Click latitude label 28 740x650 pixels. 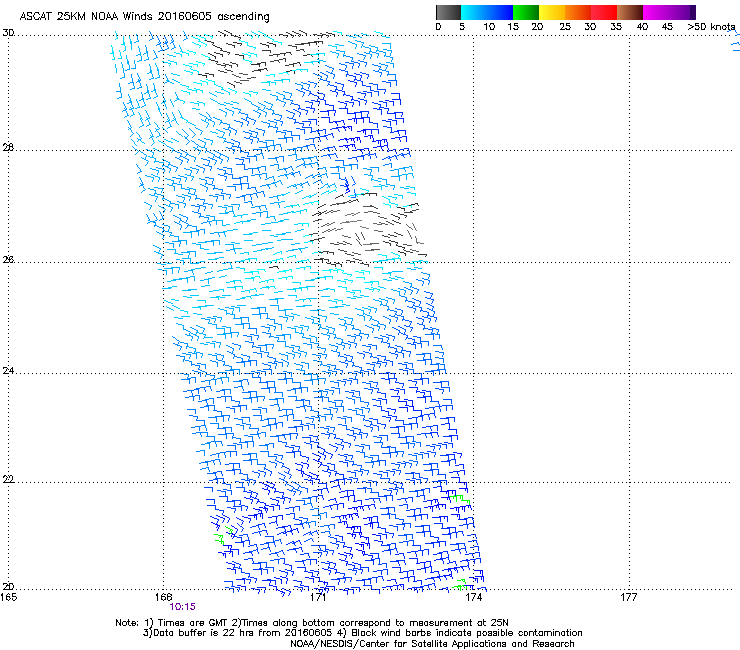coord(8,147)
